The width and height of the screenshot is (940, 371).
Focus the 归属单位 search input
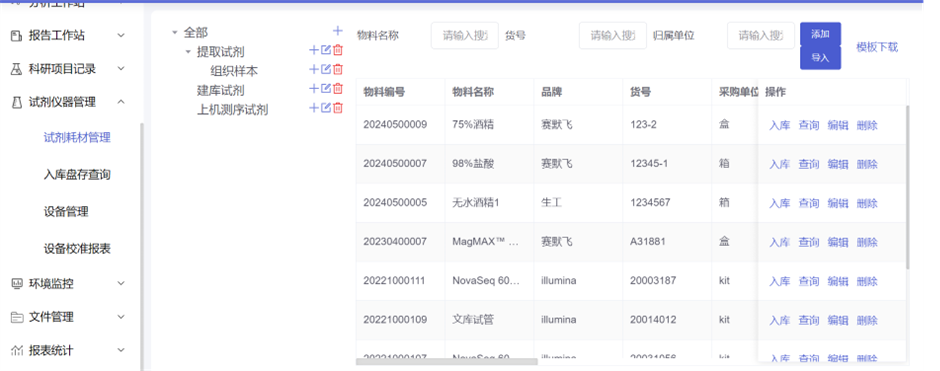click(761, 35)
